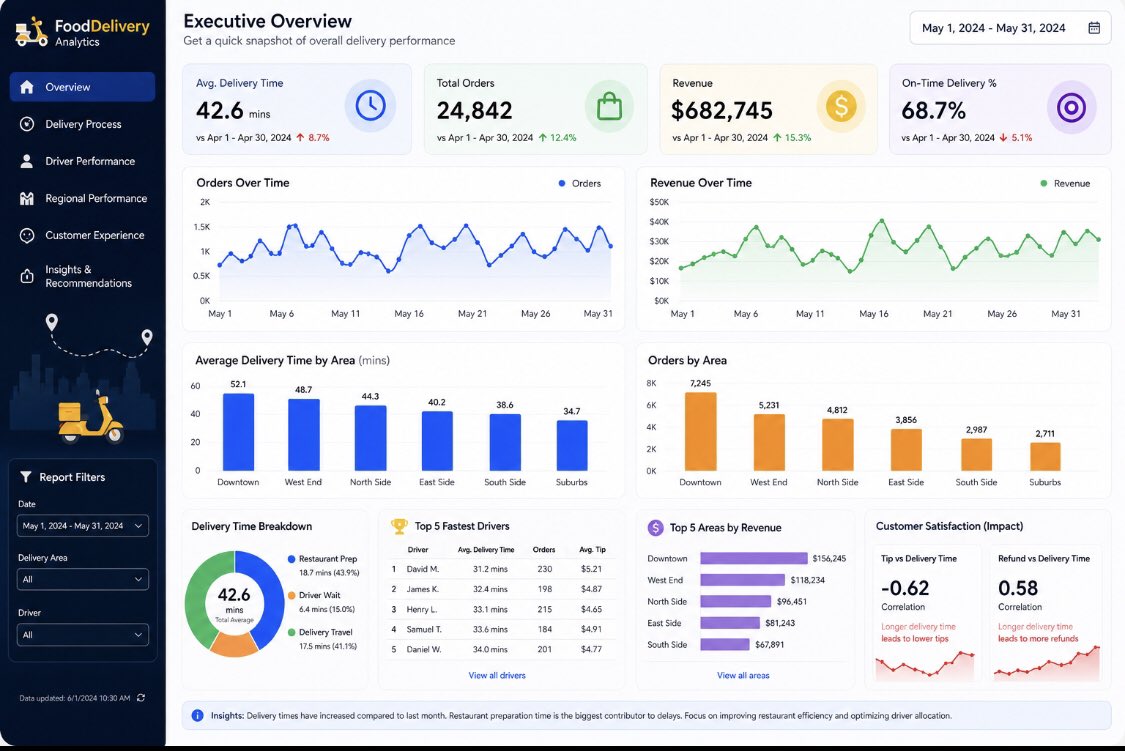This screenshot has width=1125, height=751.
Task: Open the header date range picker
Action: (1010, 28)
